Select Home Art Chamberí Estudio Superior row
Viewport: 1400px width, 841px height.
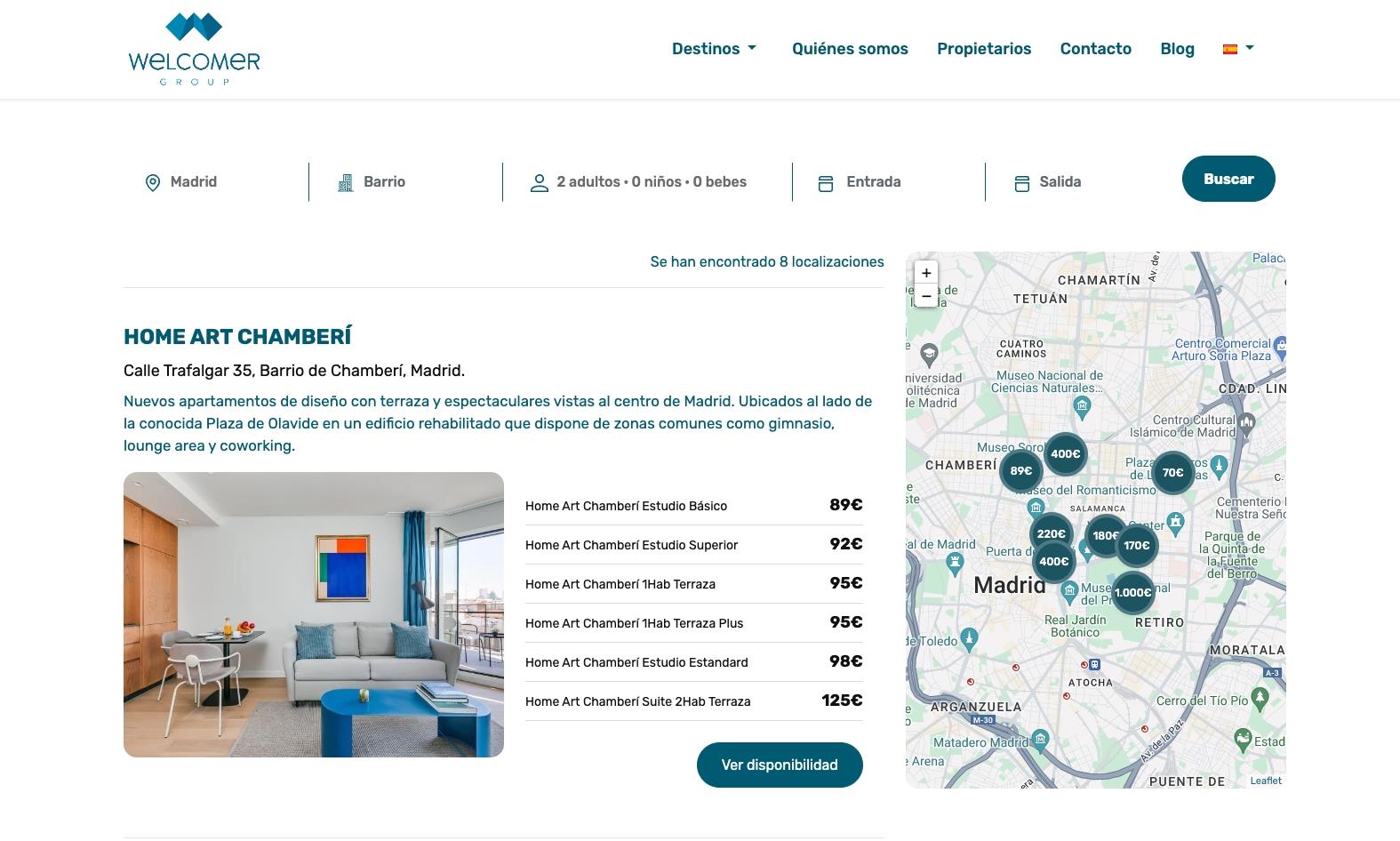click(x=694, y=544)
